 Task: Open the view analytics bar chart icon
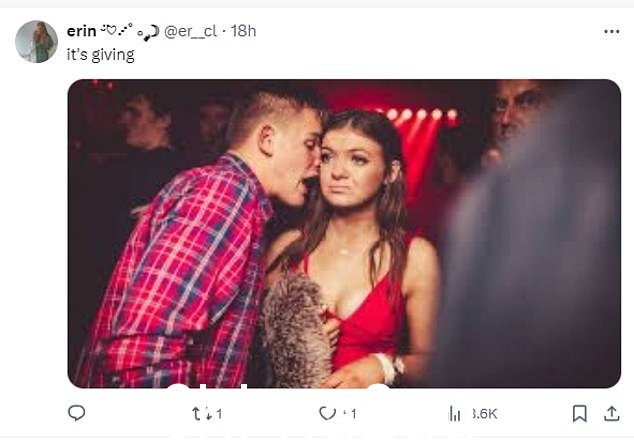(454, 413)
